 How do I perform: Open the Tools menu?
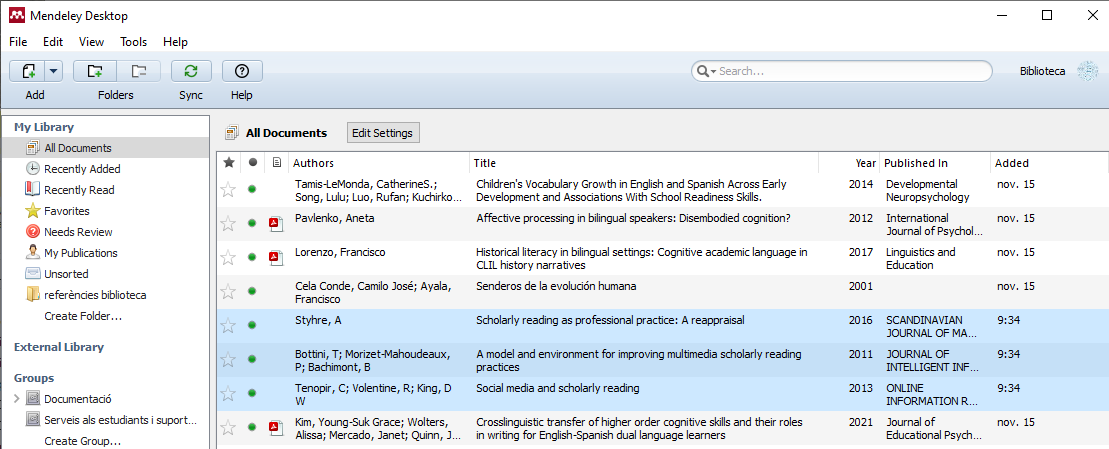pyautogui.click(x=134, y=42)
